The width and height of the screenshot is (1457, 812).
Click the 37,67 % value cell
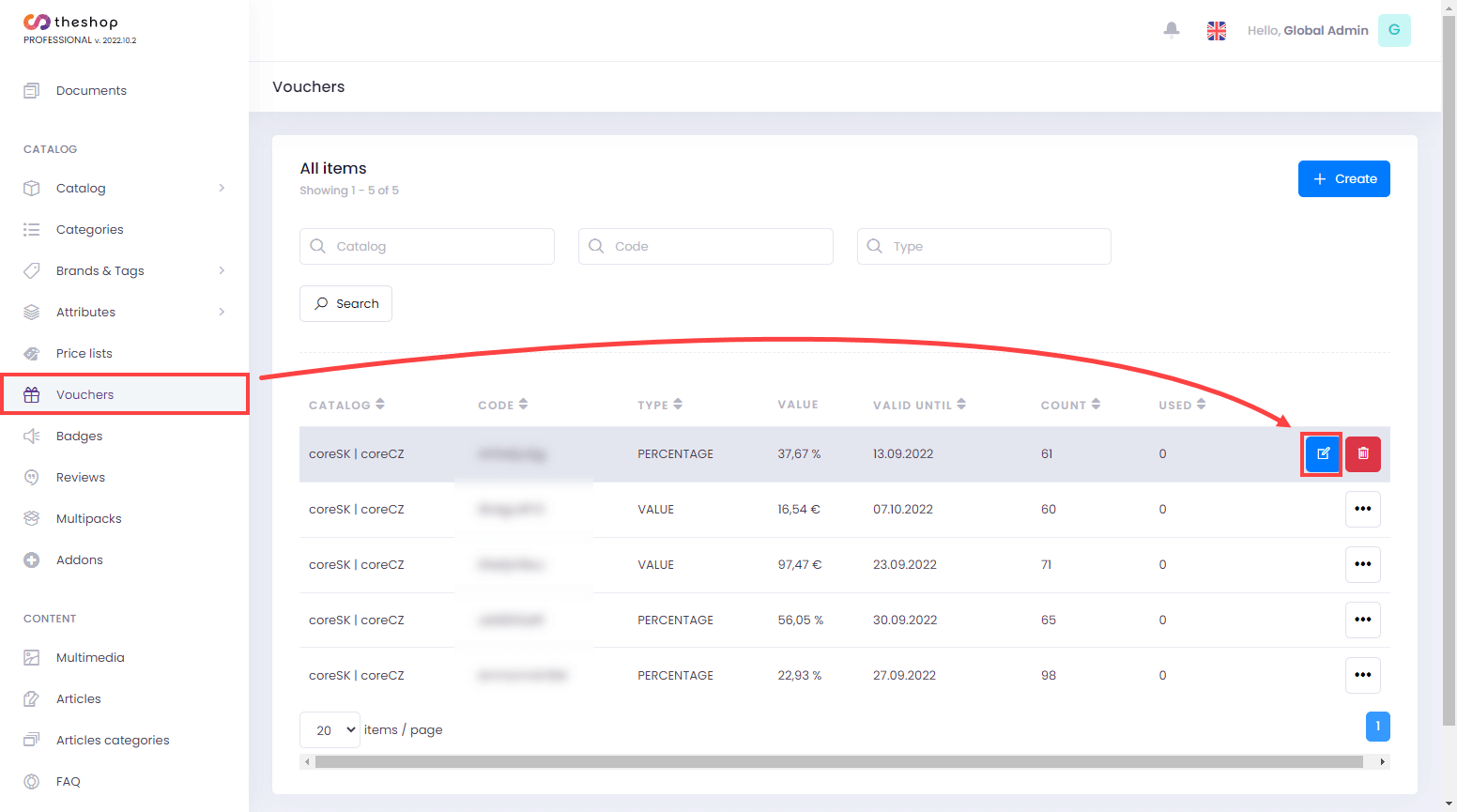[x=799, y=453]
